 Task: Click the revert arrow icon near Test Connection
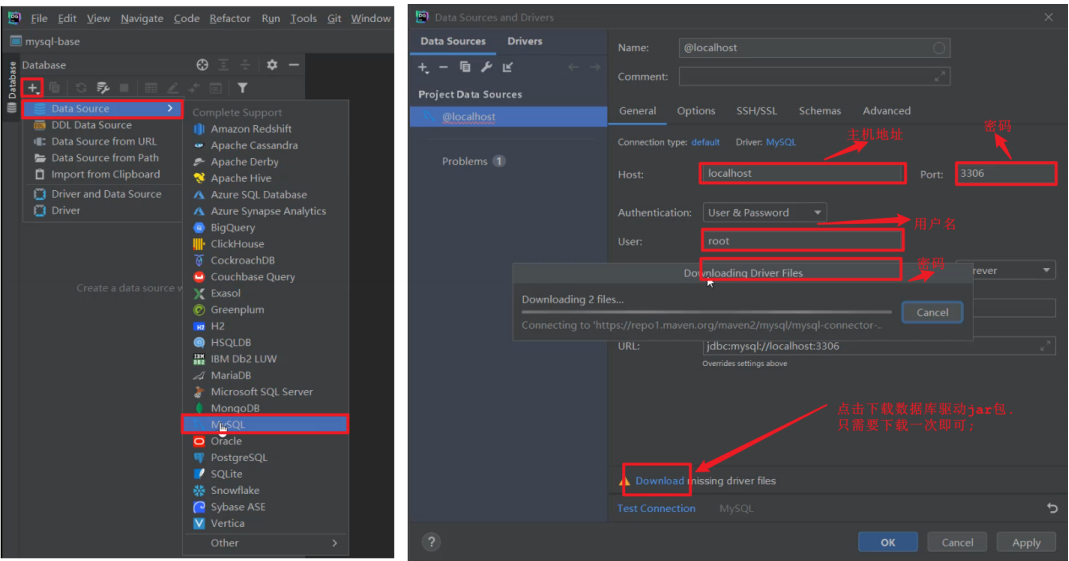point(1052,508)
